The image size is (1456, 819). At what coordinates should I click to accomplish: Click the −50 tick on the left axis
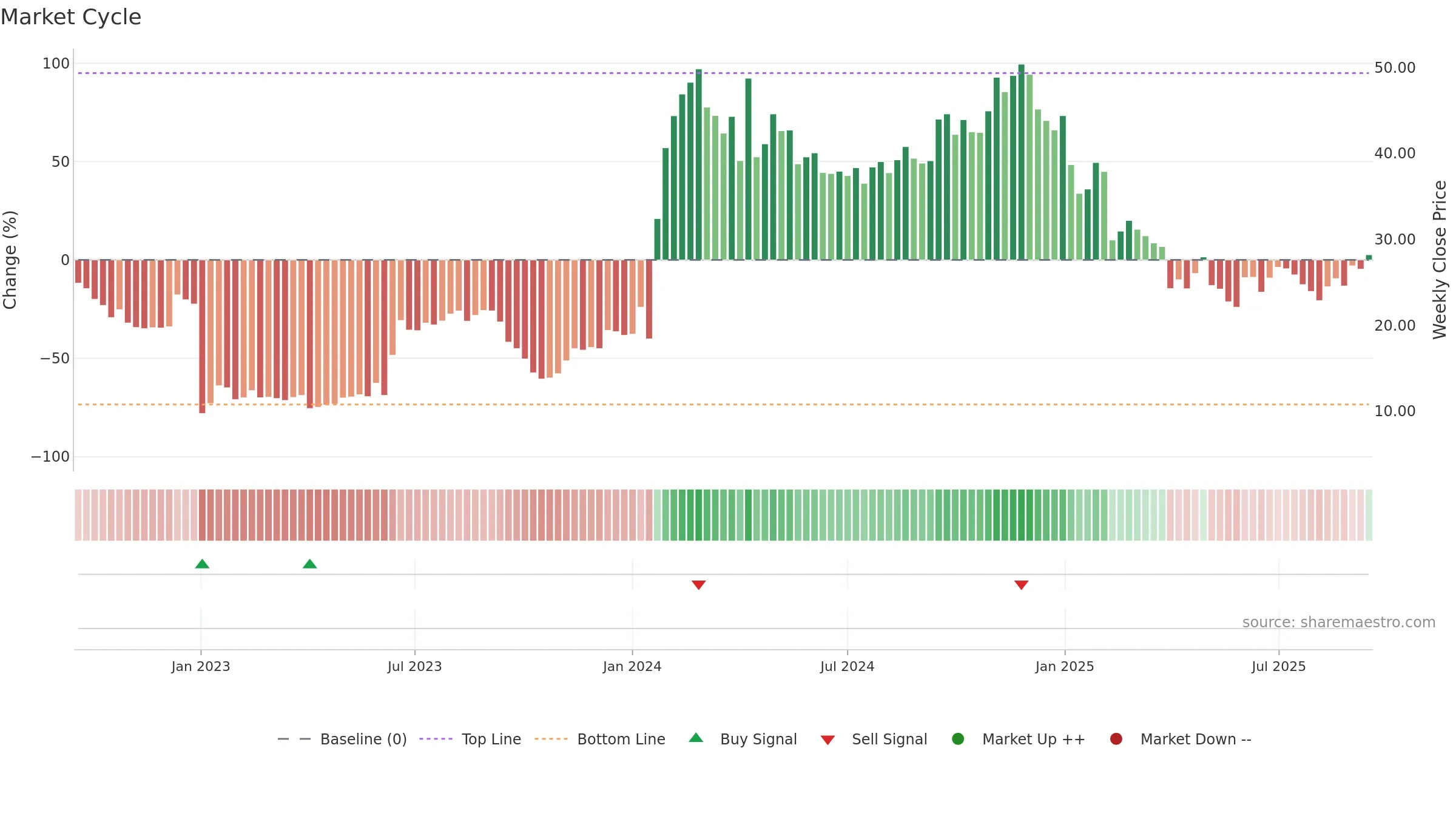[x=55, y=359]
